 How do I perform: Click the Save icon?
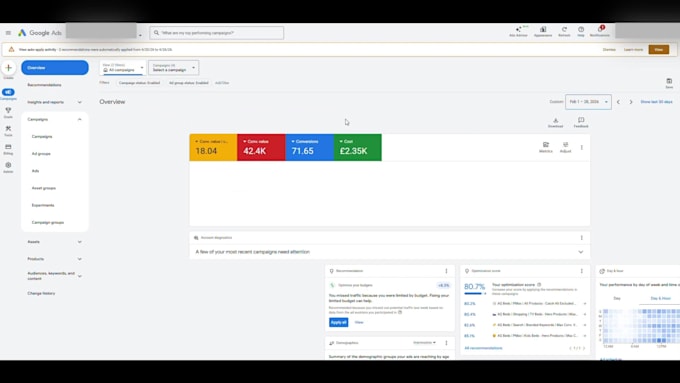[x=669, y=81]
